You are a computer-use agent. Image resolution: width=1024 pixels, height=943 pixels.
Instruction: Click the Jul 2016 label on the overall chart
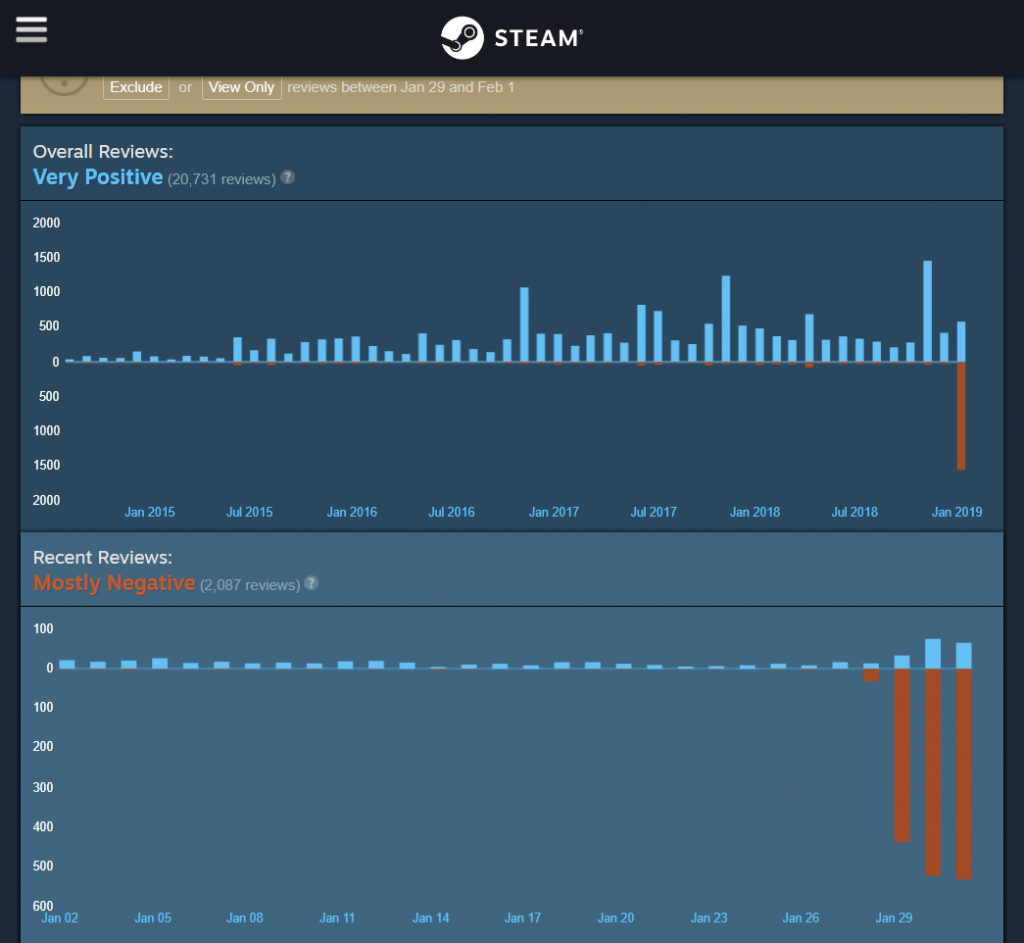click(x=451, y=511)
